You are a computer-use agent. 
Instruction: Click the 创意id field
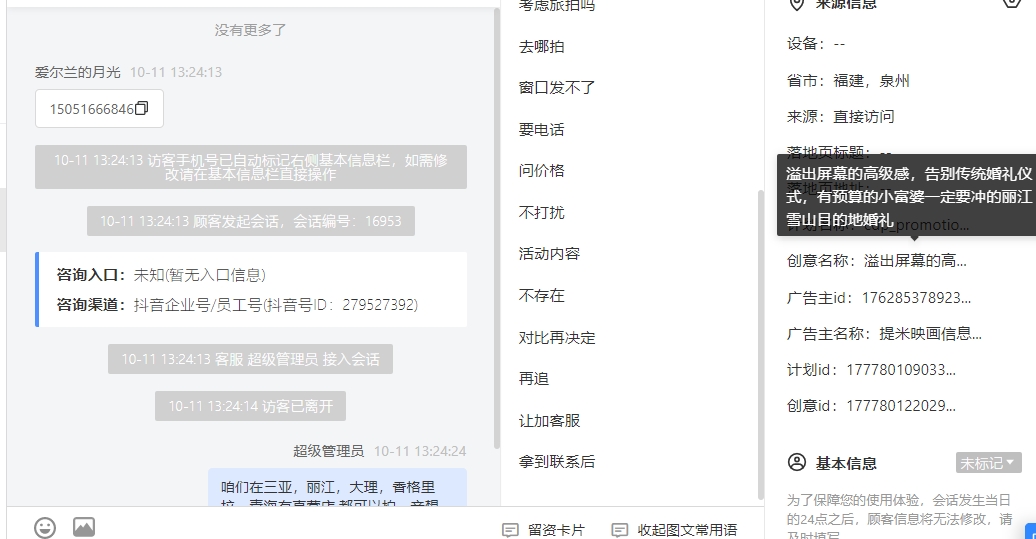pyautogui.click(x=871, y=406)
